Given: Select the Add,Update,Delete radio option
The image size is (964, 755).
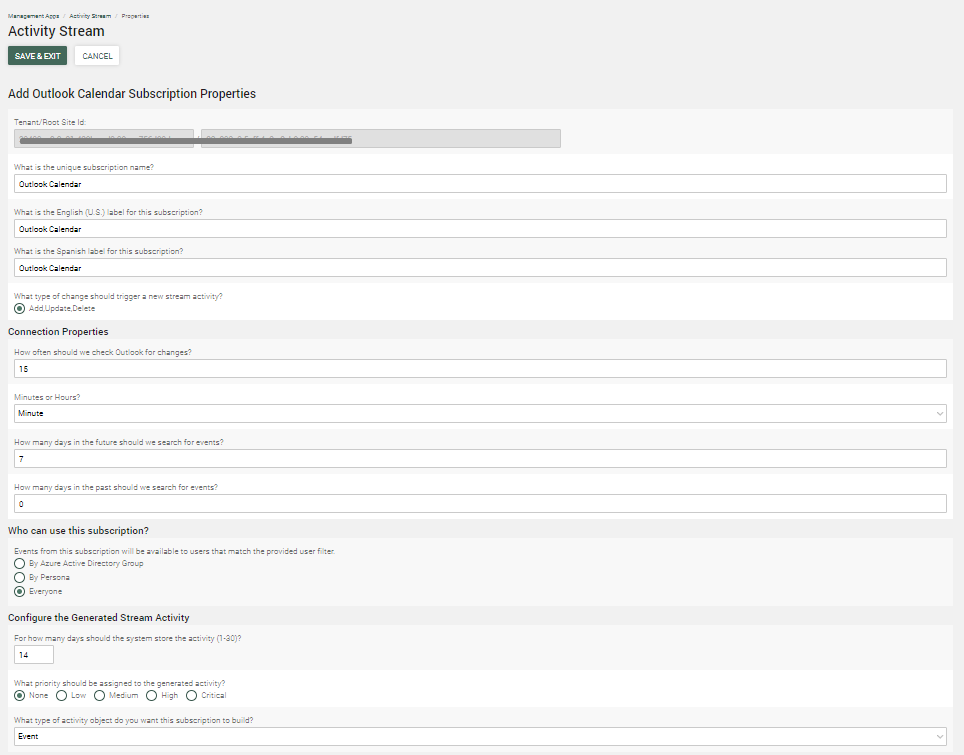Looking at the screenshot, I should 20,308.
